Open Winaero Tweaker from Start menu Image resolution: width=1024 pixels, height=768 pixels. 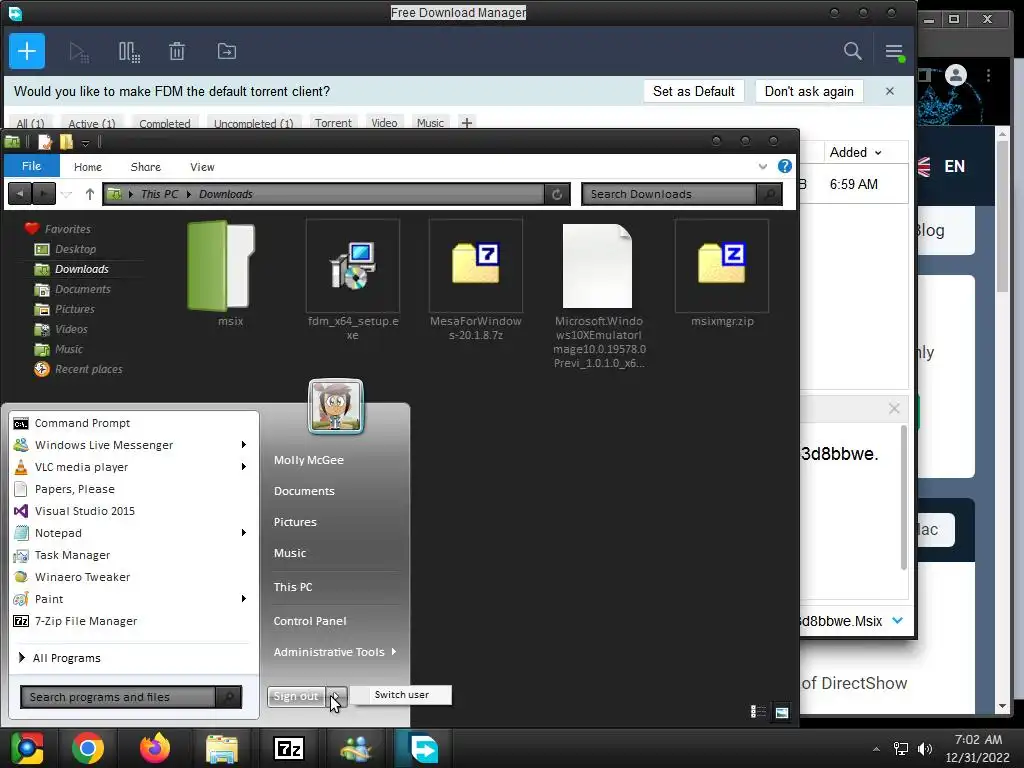click(82, 577)
